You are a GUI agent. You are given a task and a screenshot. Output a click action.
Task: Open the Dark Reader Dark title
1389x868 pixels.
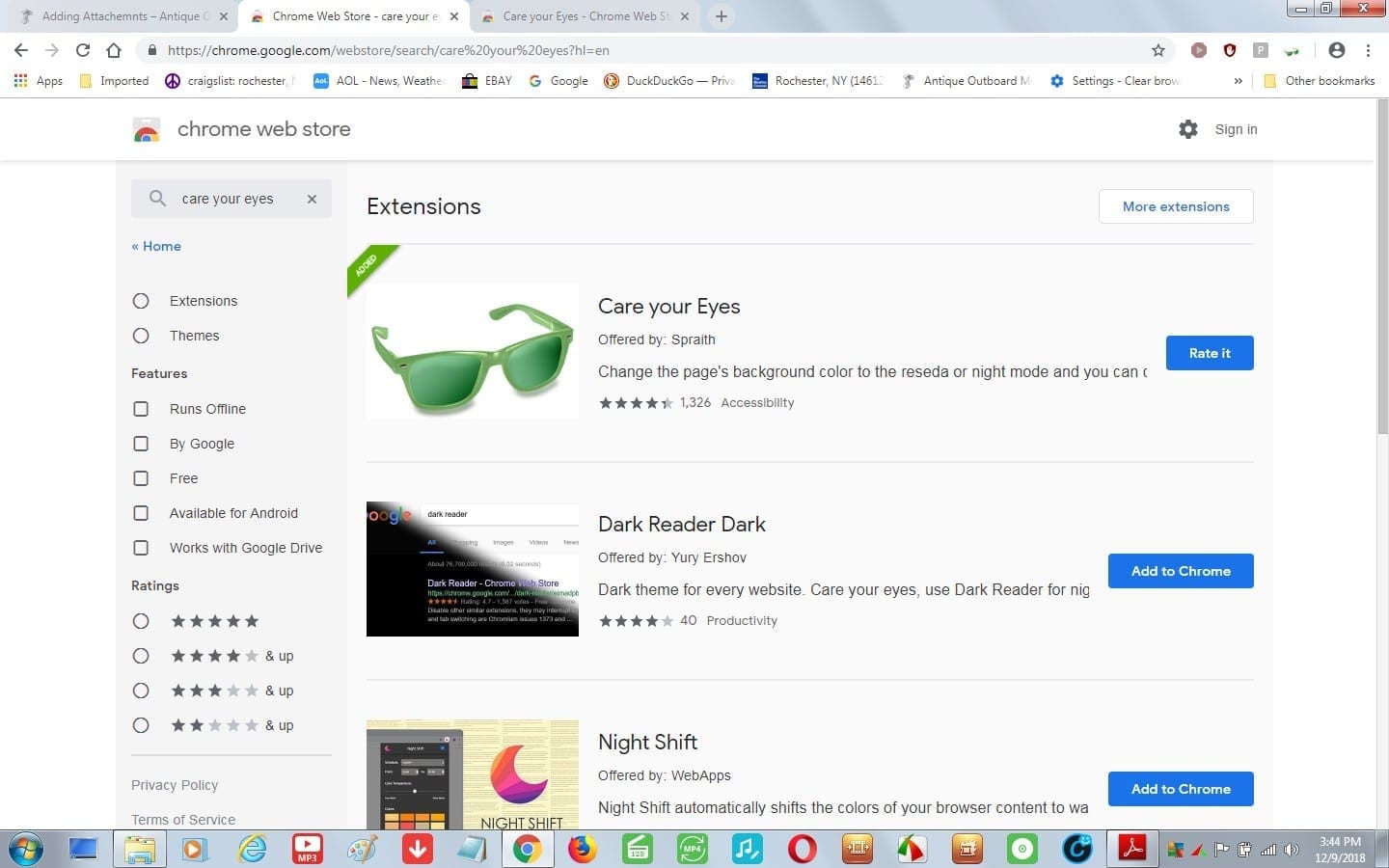tap(681, 525)
